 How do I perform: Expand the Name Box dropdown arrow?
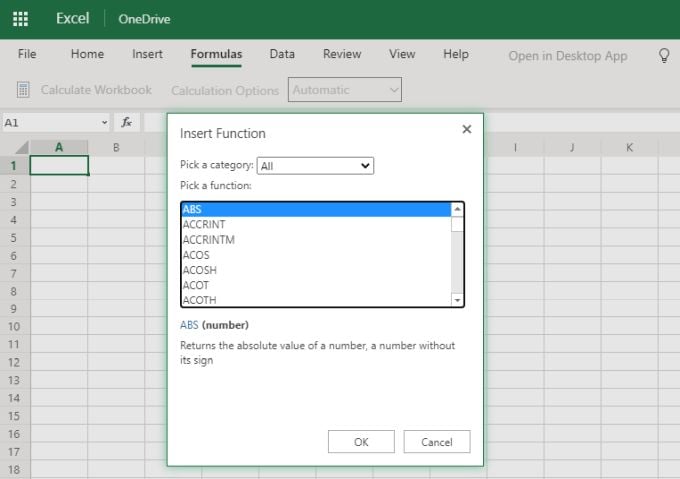104,122
